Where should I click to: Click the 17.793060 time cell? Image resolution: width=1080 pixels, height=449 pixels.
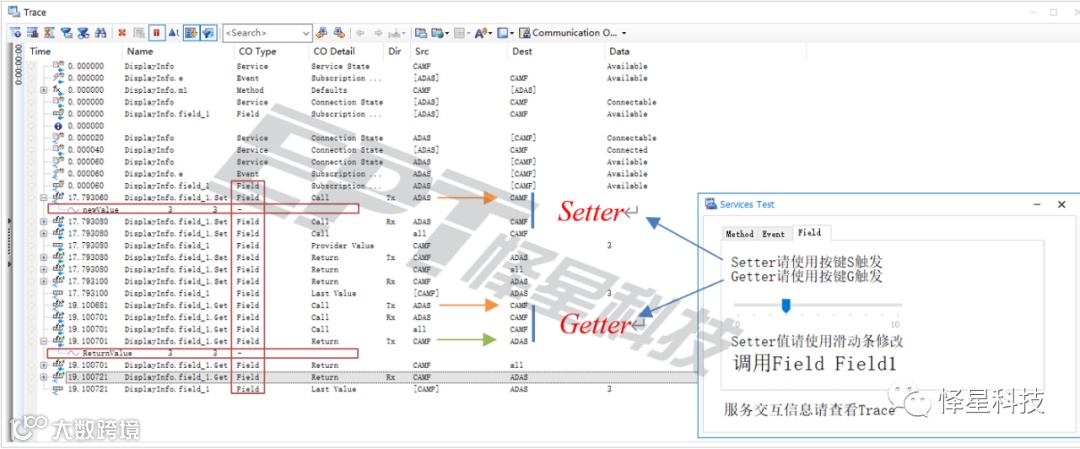tap(86, 198)
